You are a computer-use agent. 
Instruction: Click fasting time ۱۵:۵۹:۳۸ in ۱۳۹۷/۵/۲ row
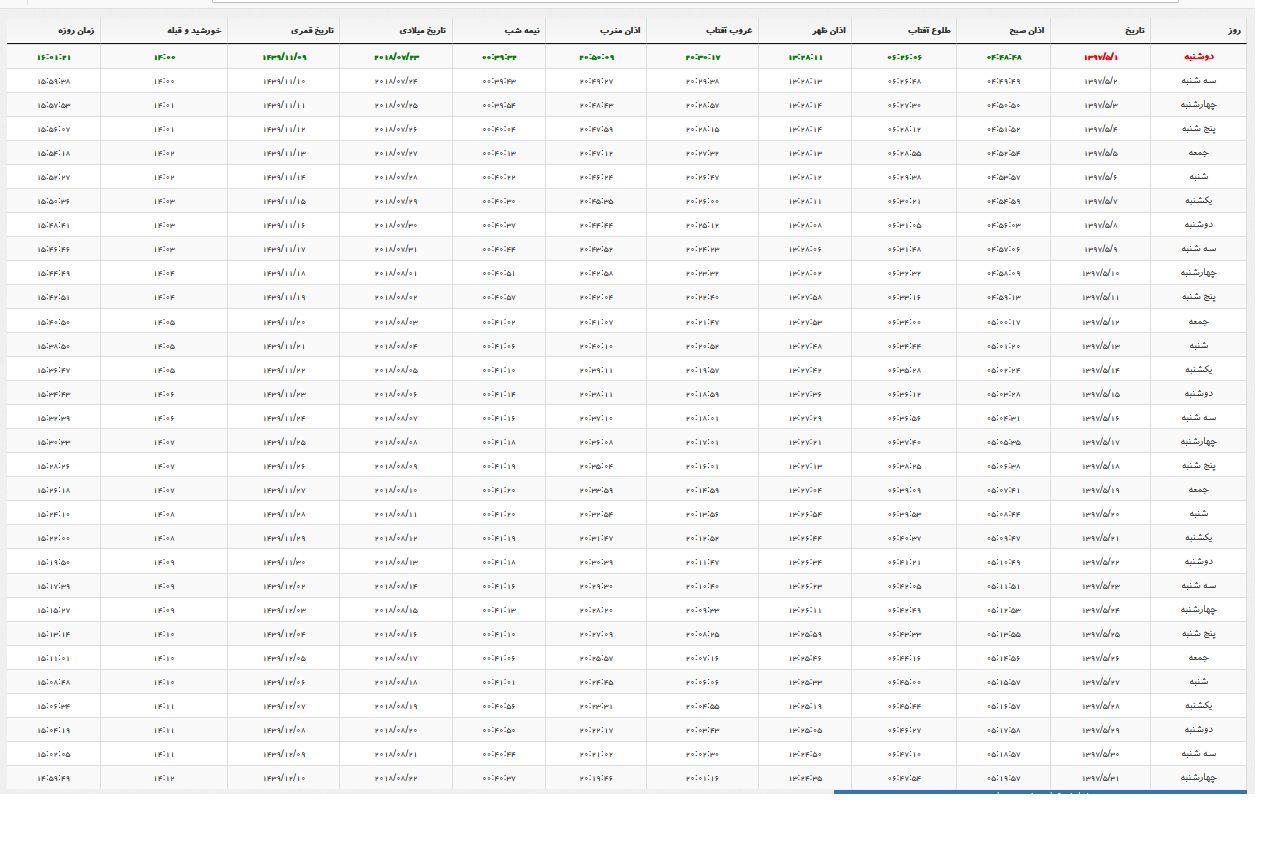tap(53, 81)
